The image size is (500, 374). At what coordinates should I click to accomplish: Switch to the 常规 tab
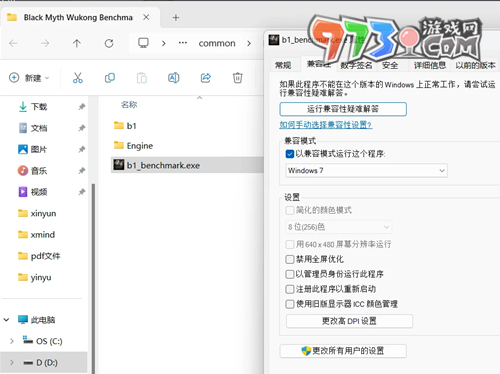(283, 65)
